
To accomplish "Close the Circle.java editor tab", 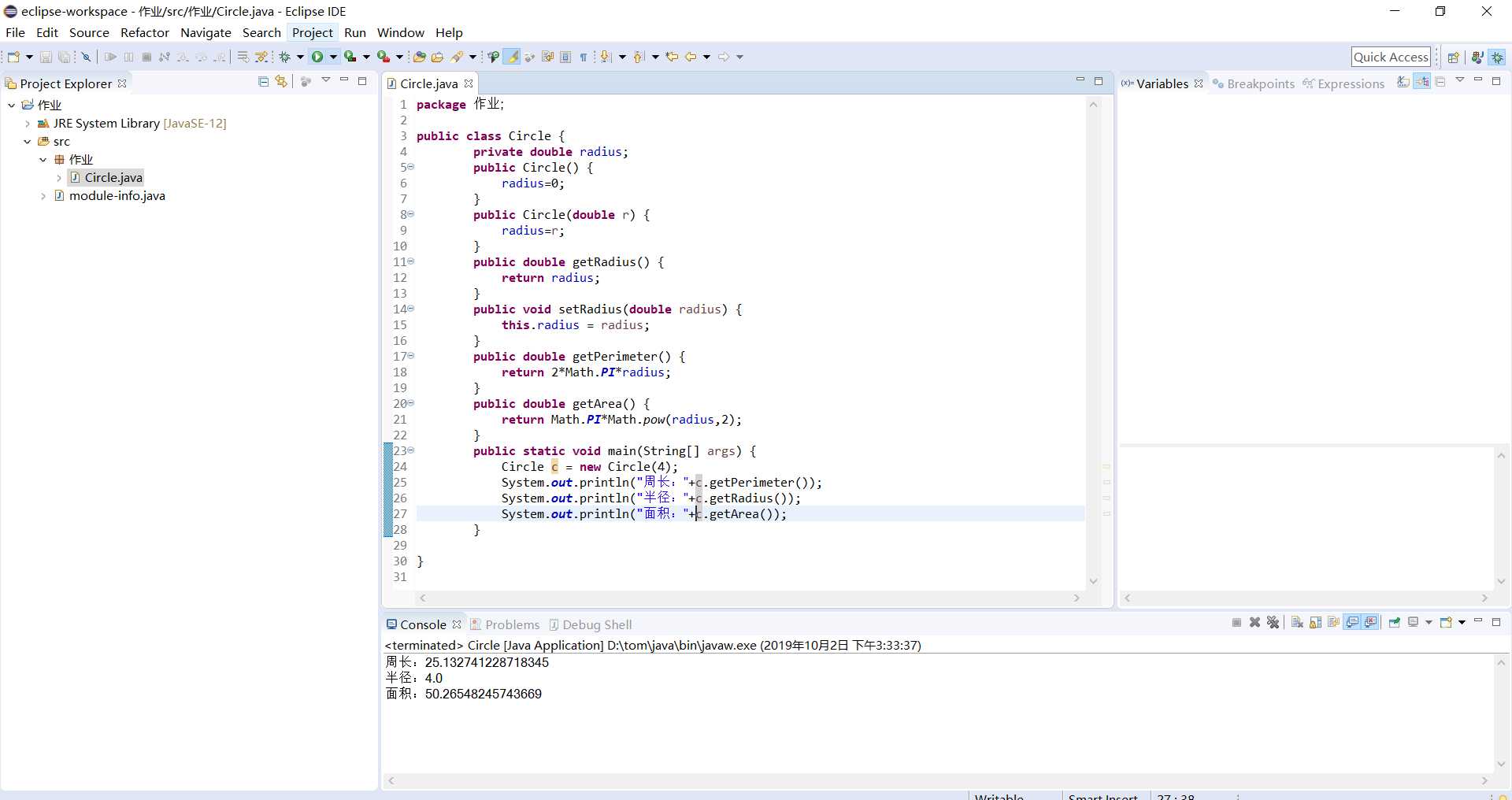I will [469, 83].
